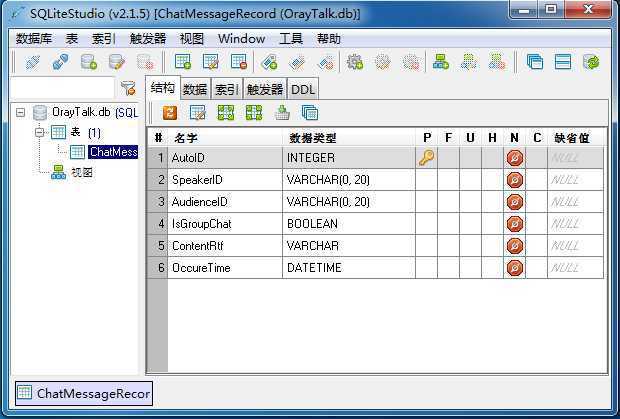Click the icon with green down arrow

[282, 113]
